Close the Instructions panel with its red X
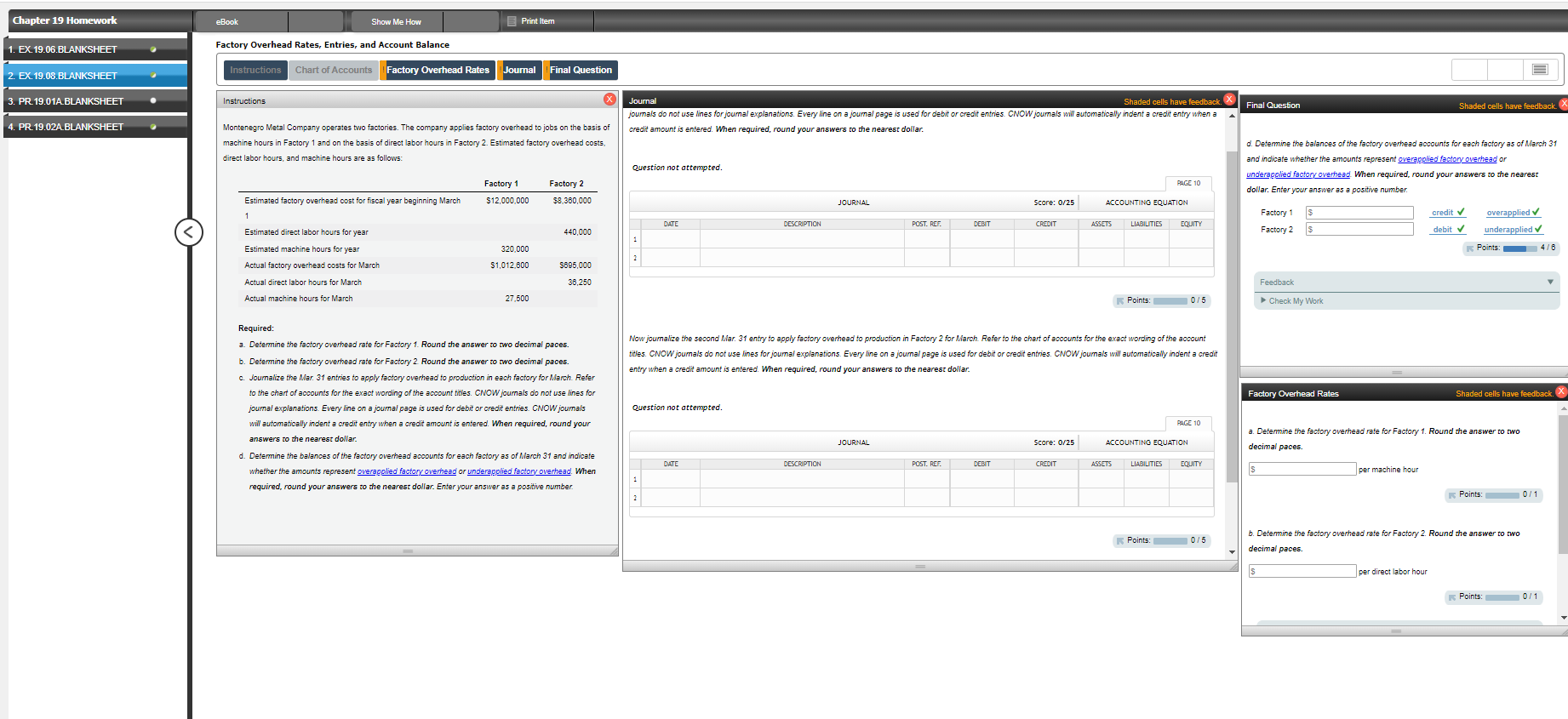The image size is (1568, 719). pyautogui.click(x=609, y=100)
